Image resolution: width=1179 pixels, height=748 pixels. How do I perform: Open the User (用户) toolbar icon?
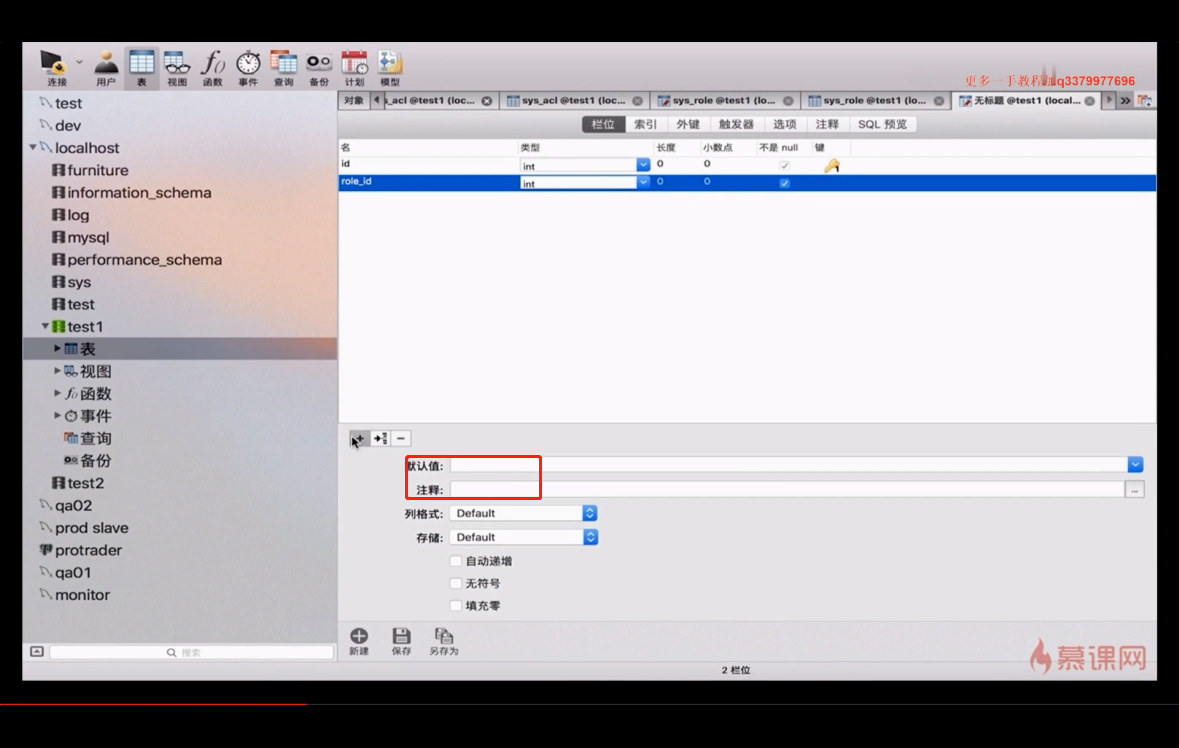[106, 68]
